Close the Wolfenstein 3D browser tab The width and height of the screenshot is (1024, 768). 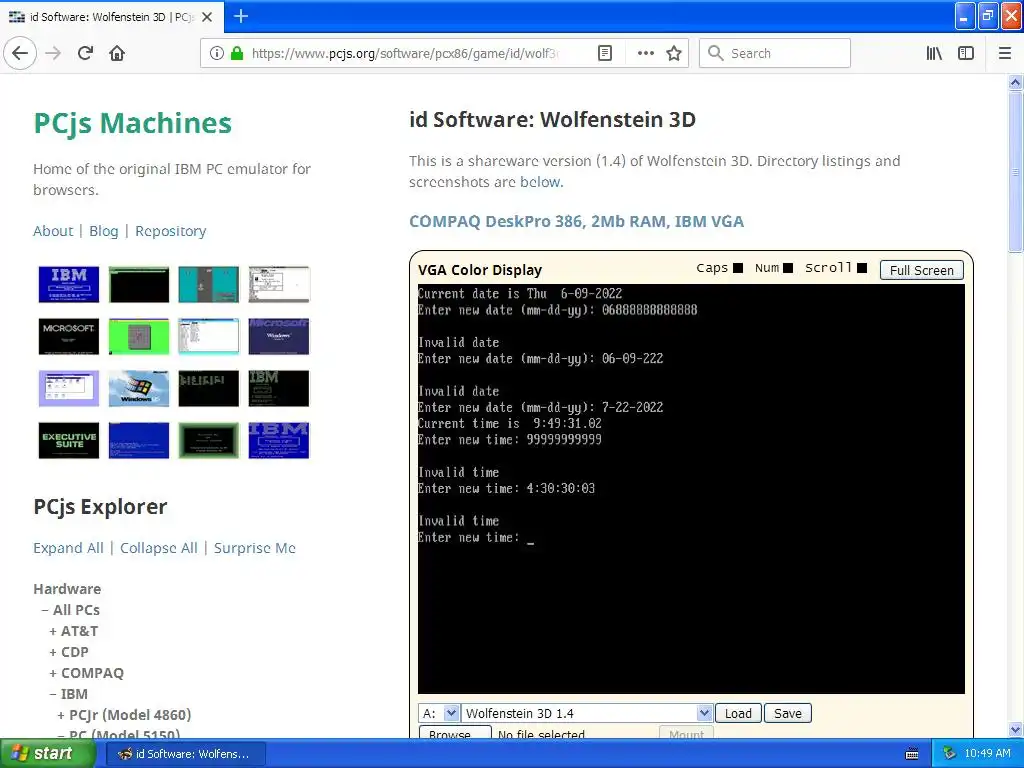(207, 17)
